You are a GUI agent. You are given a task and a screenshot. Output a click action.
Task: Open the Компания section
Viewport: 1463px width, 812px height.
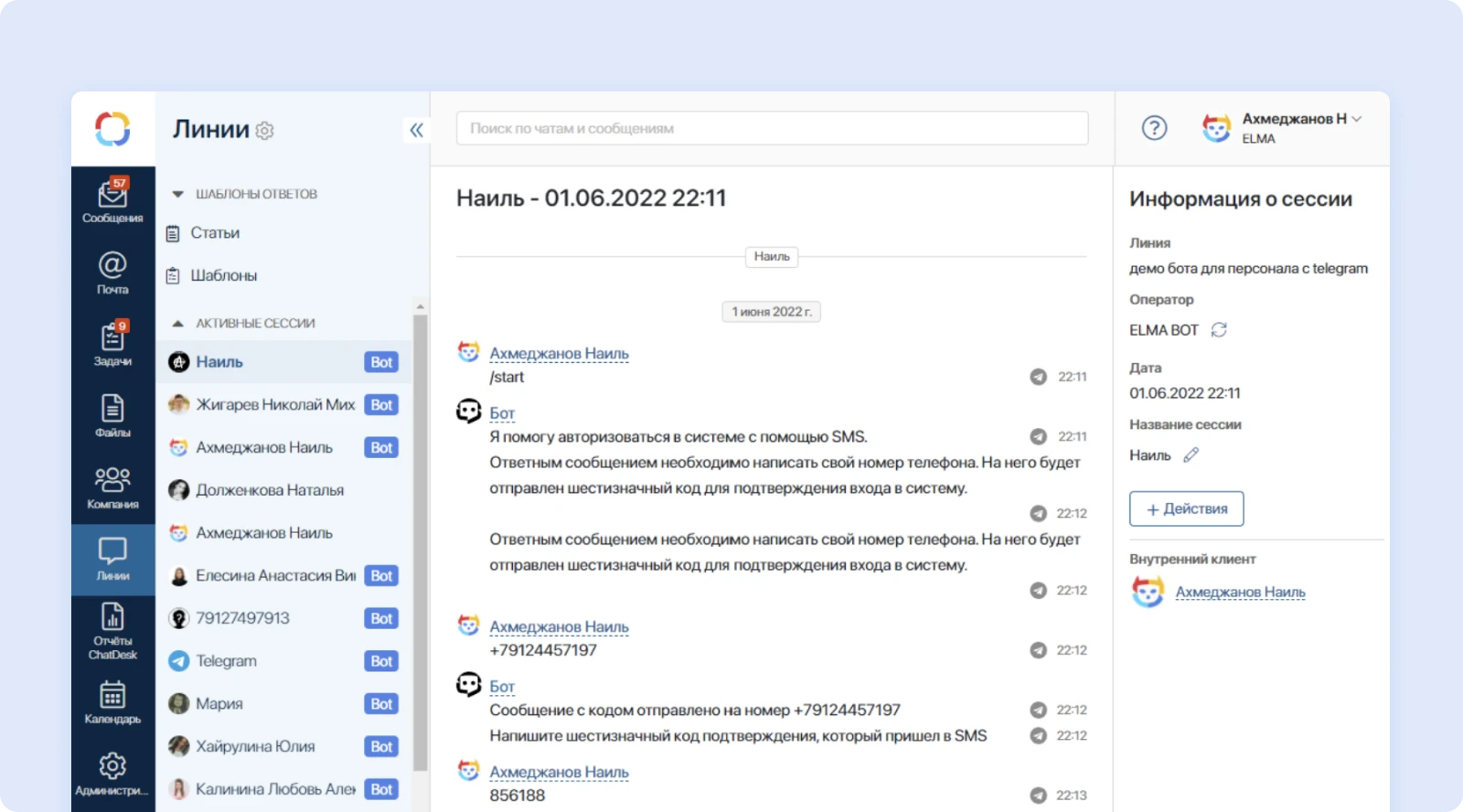click(112, 486)
